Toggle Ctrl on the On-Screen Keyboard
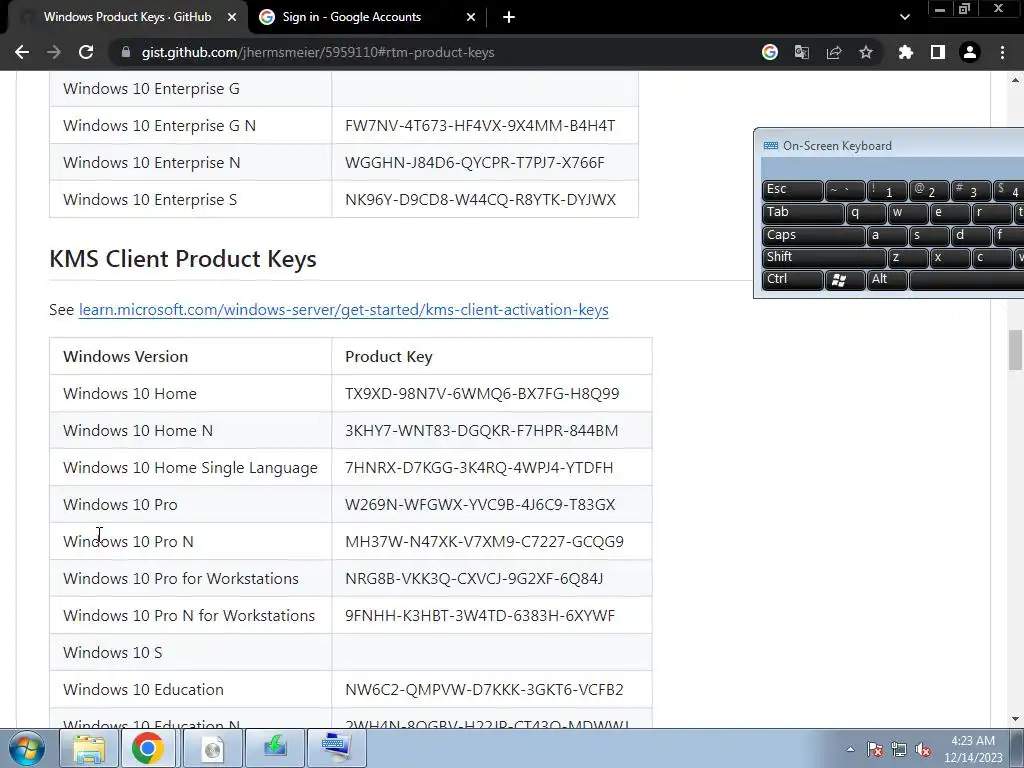Viewport: 1024px width, 768px height. click(793, 280)
